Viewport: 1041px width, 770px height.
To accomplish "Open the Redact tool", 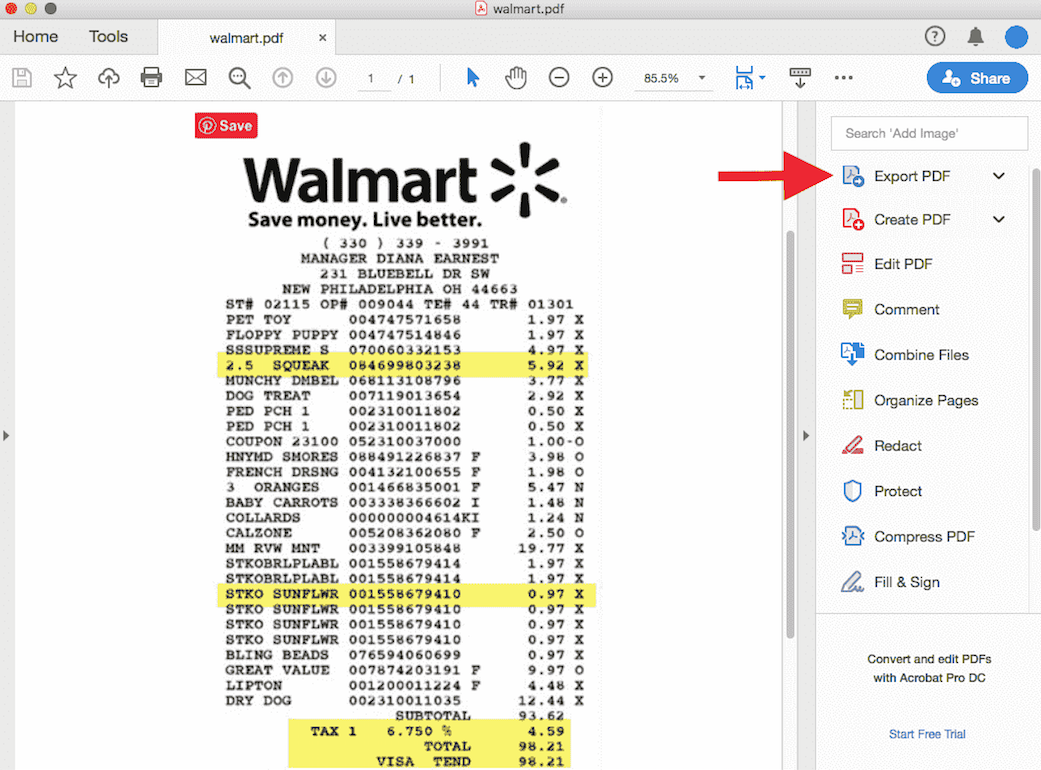I will 882,445.
